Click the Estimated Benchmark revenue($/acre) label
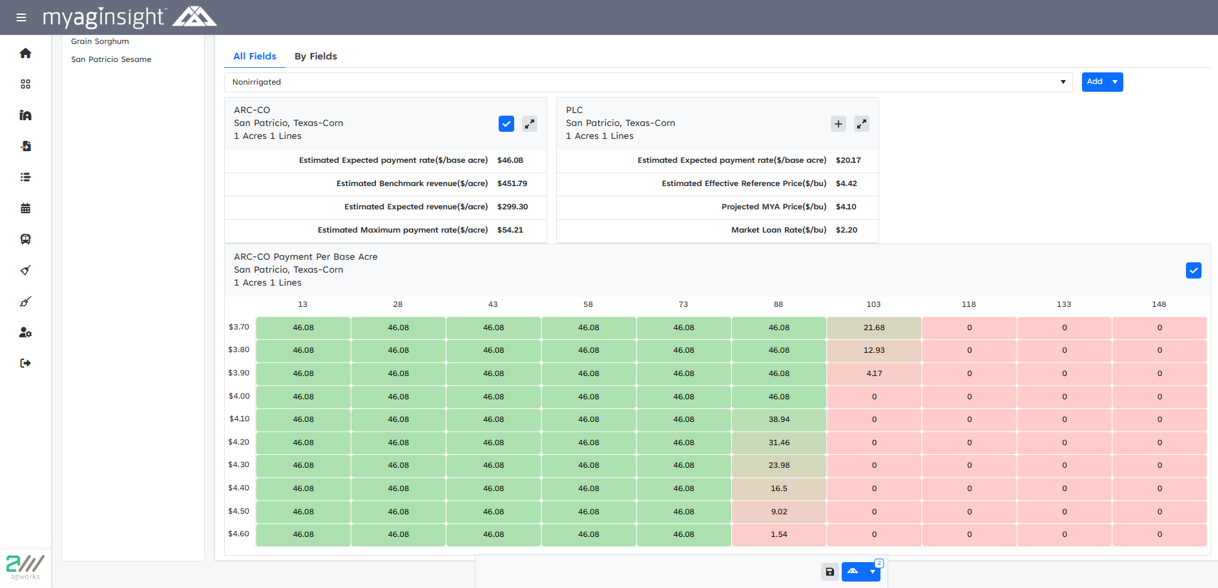1218x588 pixels. tap(412, 184)
